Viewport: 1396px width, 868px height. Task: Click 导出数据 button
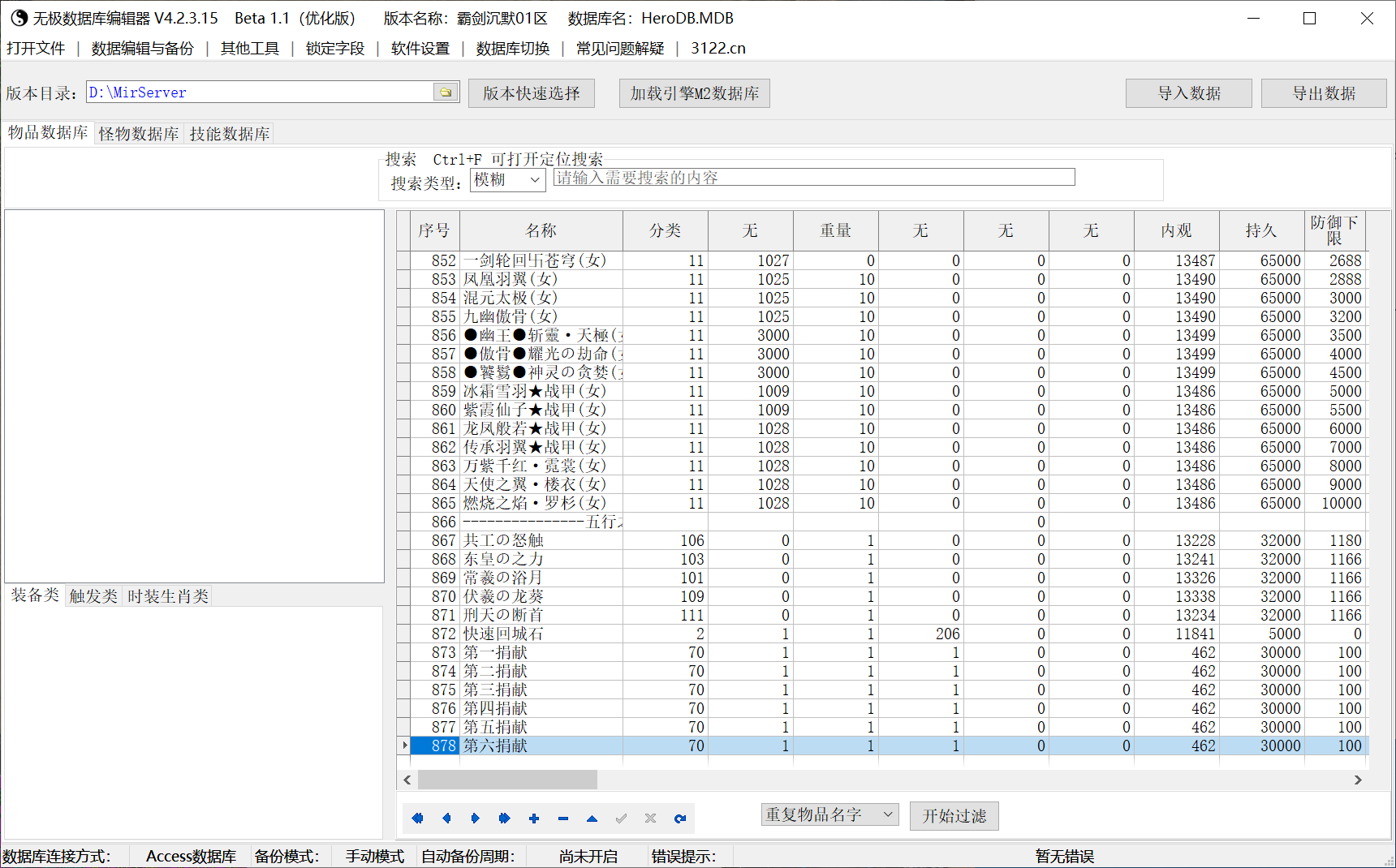1325,93
